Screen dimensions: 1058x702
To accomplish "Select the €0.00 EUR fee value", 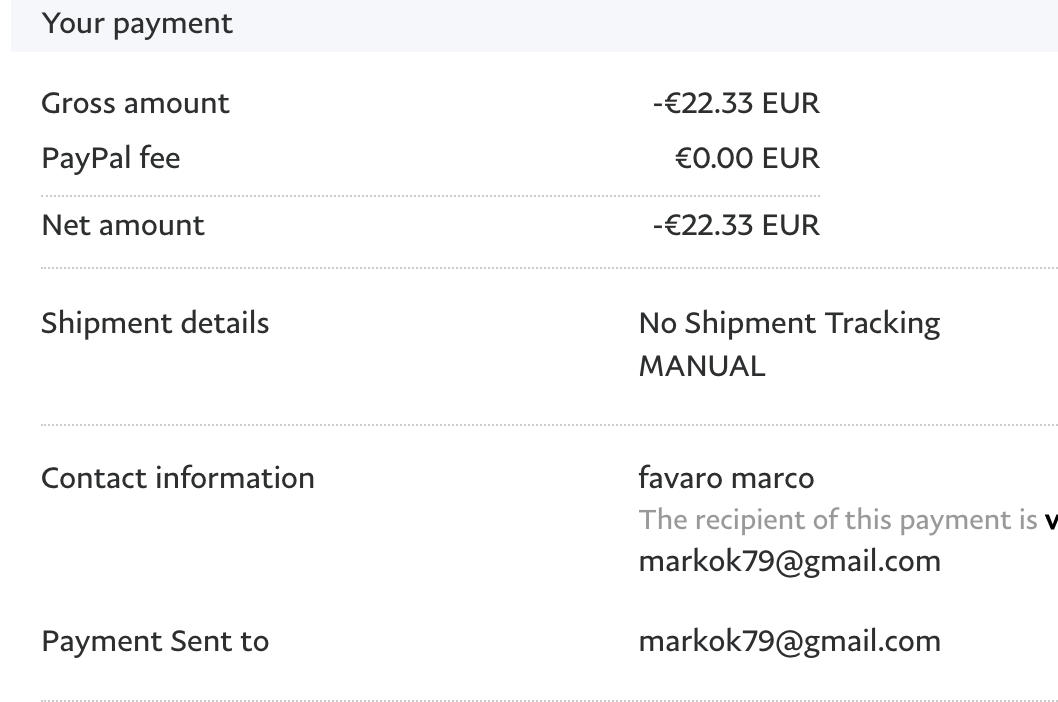I will (747, 158).
